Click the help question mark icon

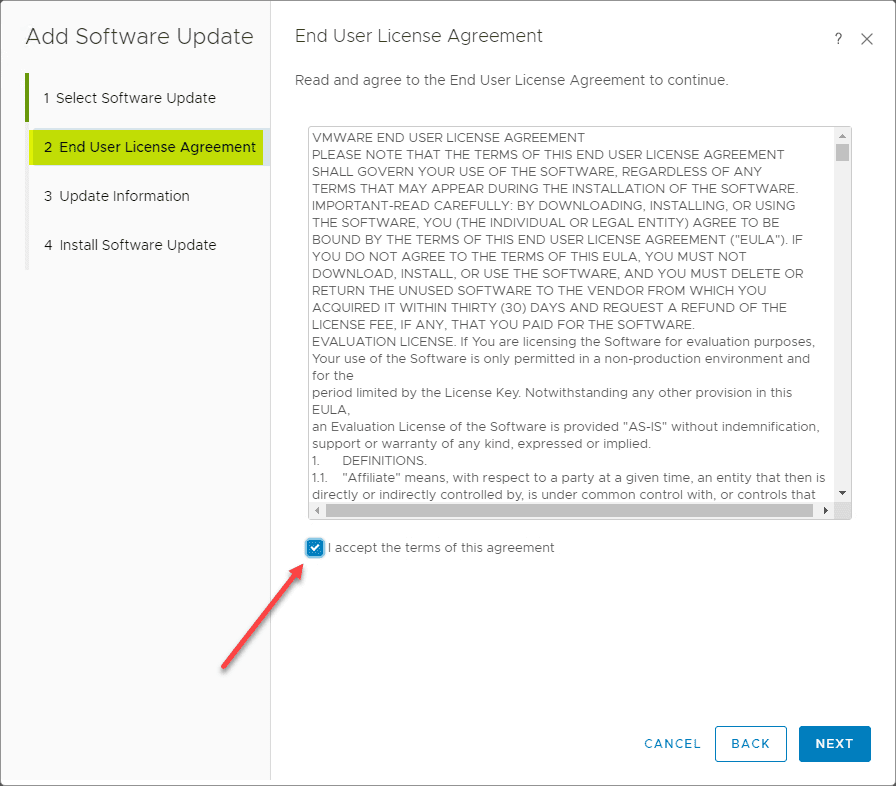coord(838,39)
